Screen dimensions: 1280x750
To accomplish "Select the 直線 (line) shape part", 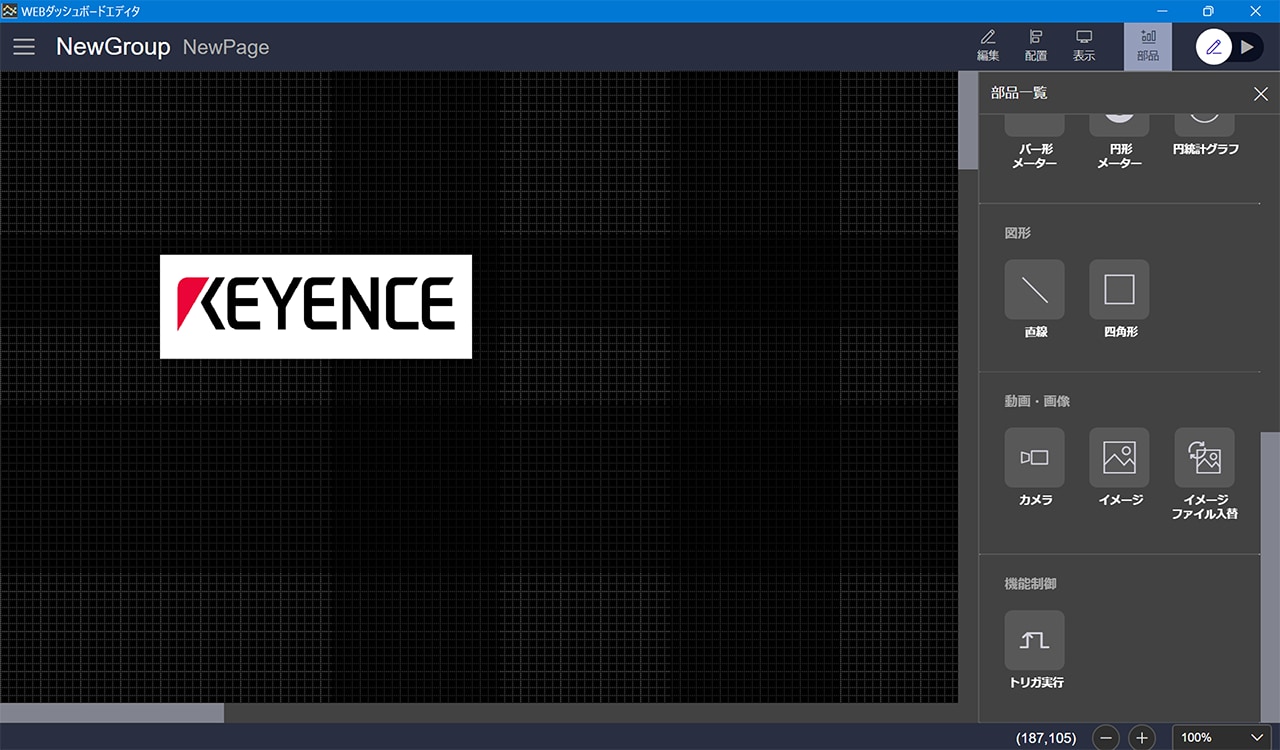I will (x=1034, y=290).
